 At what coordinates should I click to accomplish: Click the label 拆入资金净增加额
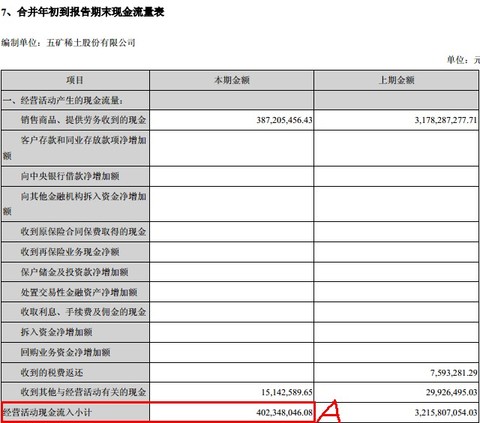pyautogui.click(x=56, y=332)
